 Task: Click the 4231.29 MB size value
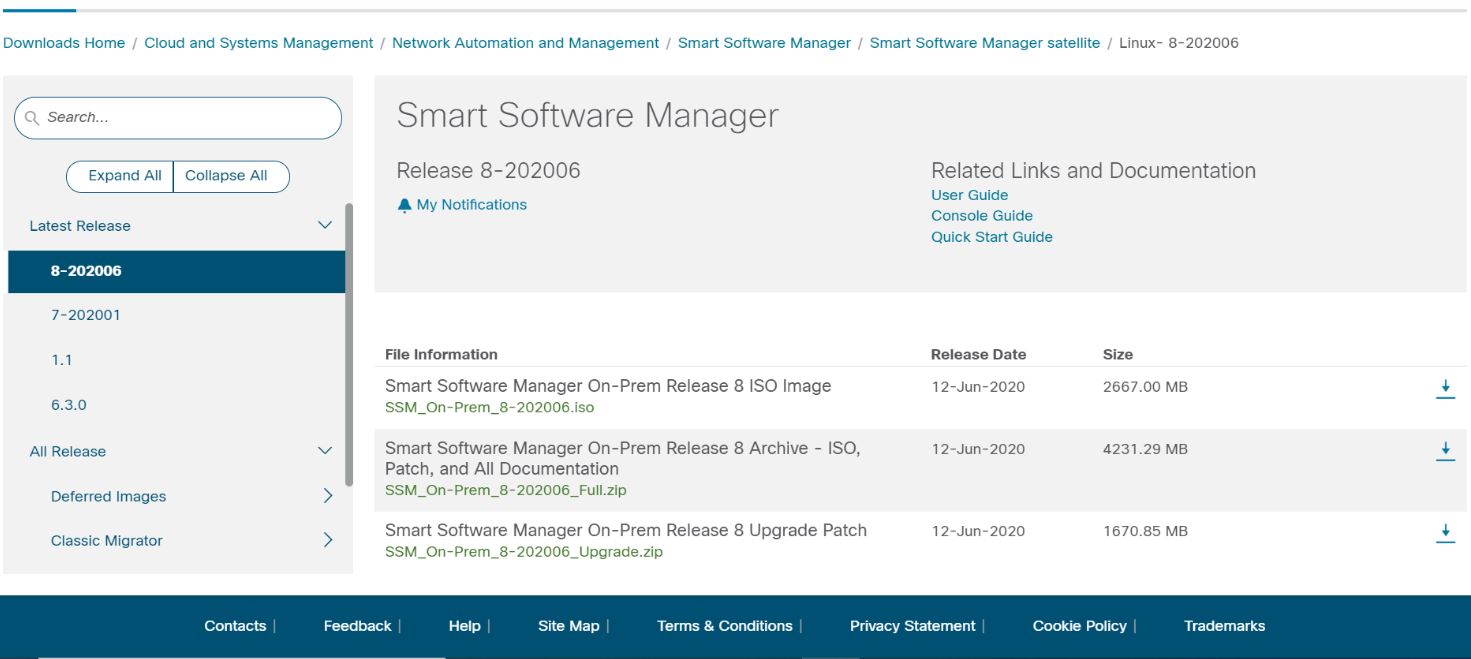(x=1145, y=449)
